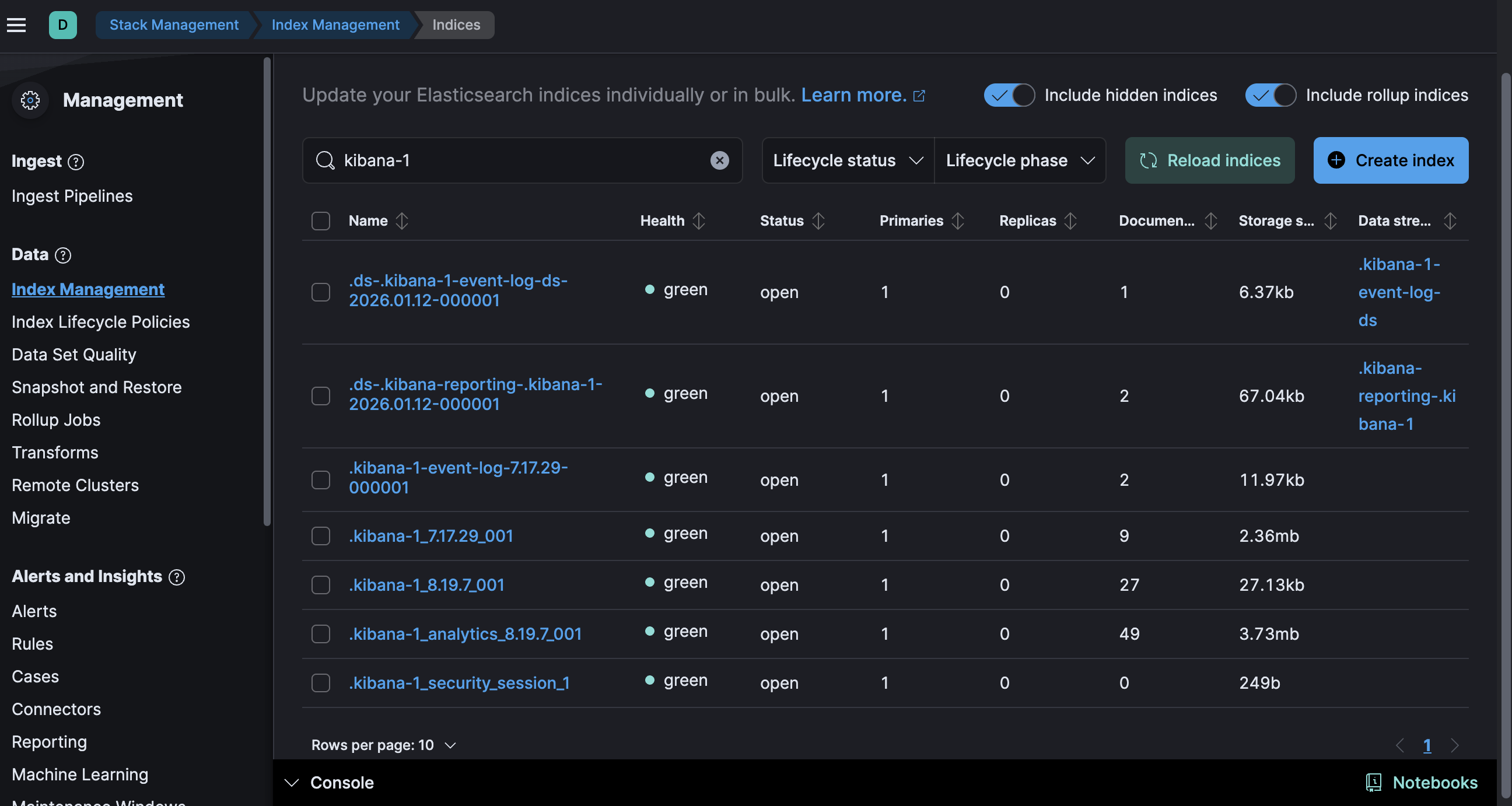Image resolution: width=1512 pixels, height=806 pixels.
Task: Check the select-all indices checkbox
Action: [x=320, y=220]
